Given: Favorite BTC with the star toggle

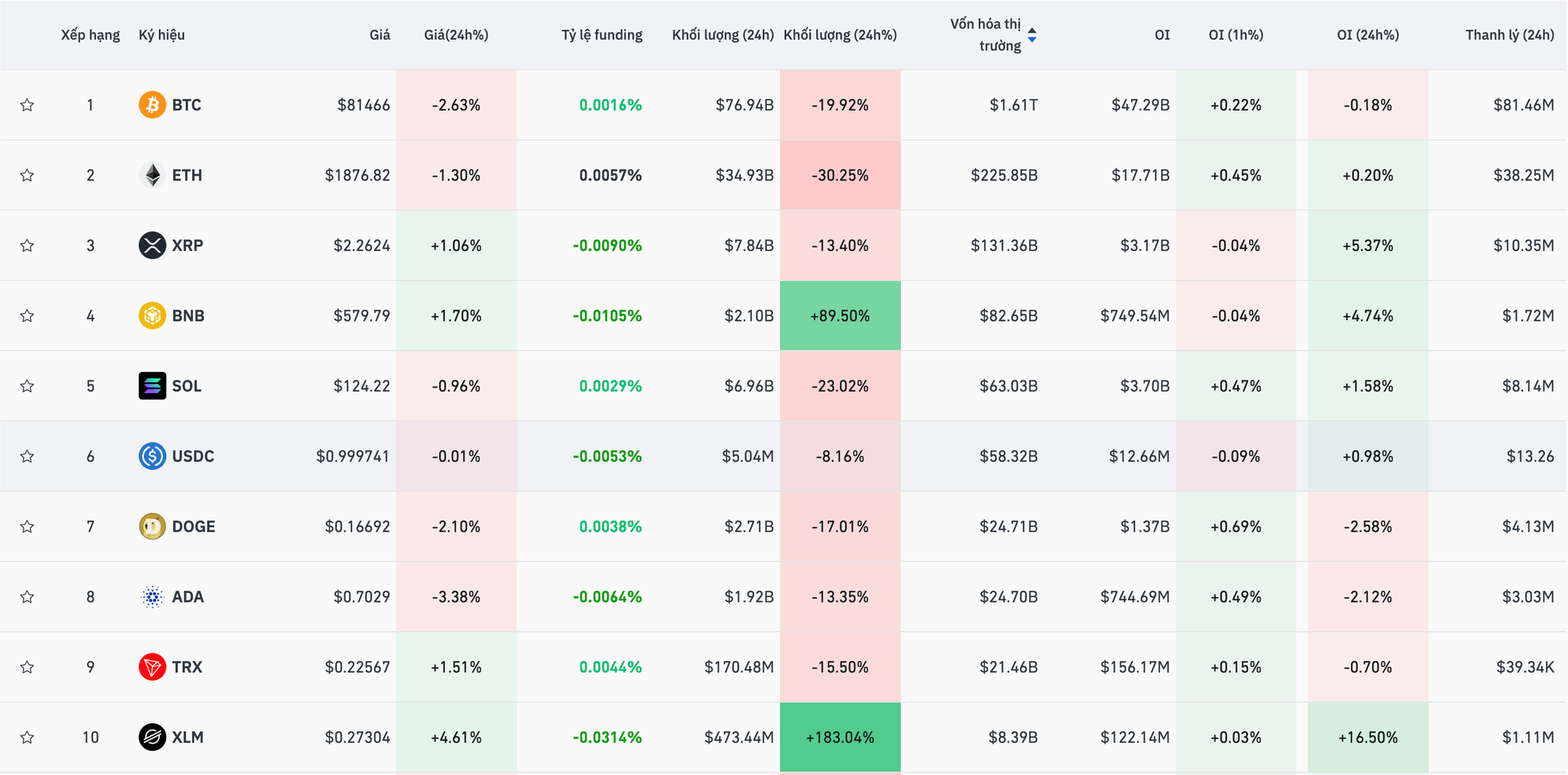Looking at the screenshot, I should point(27,105).
